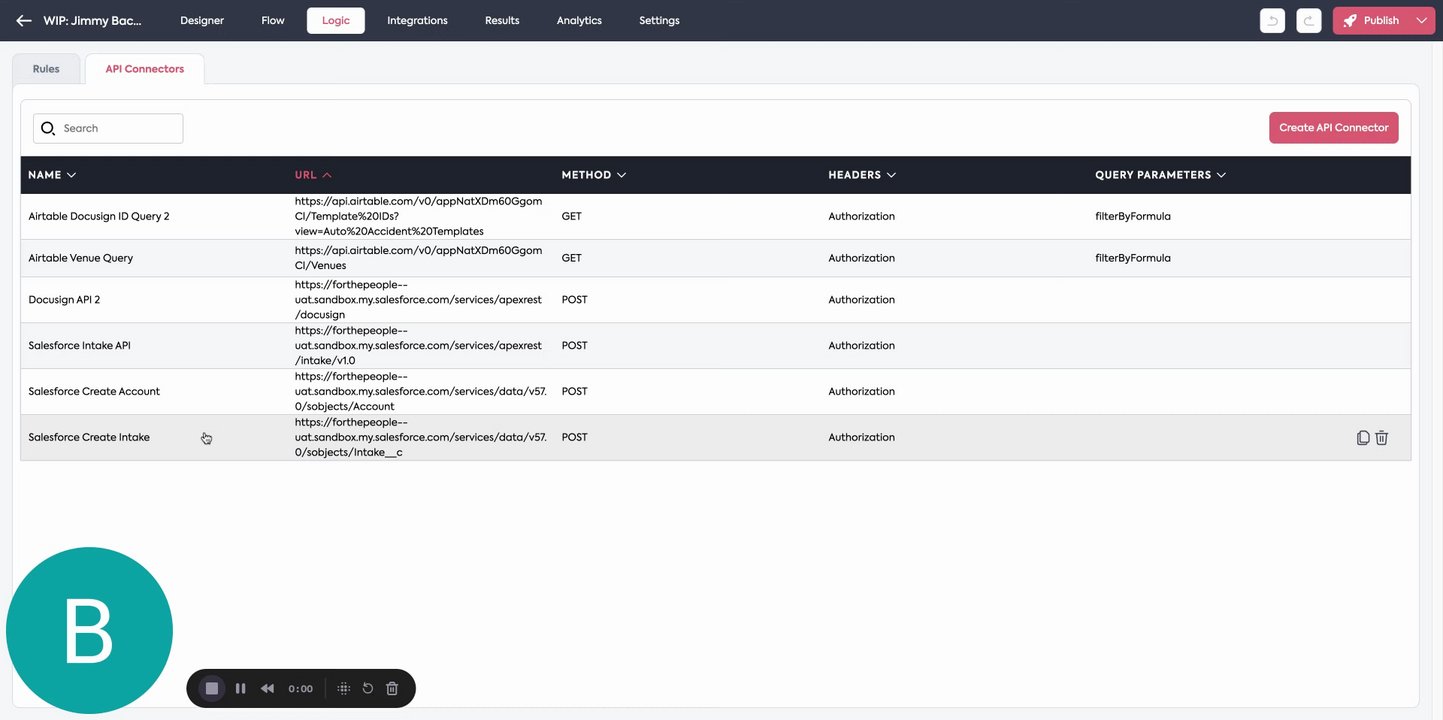Click the Airtable Venues URL cell
The image size is (1443, 720).
419,258
